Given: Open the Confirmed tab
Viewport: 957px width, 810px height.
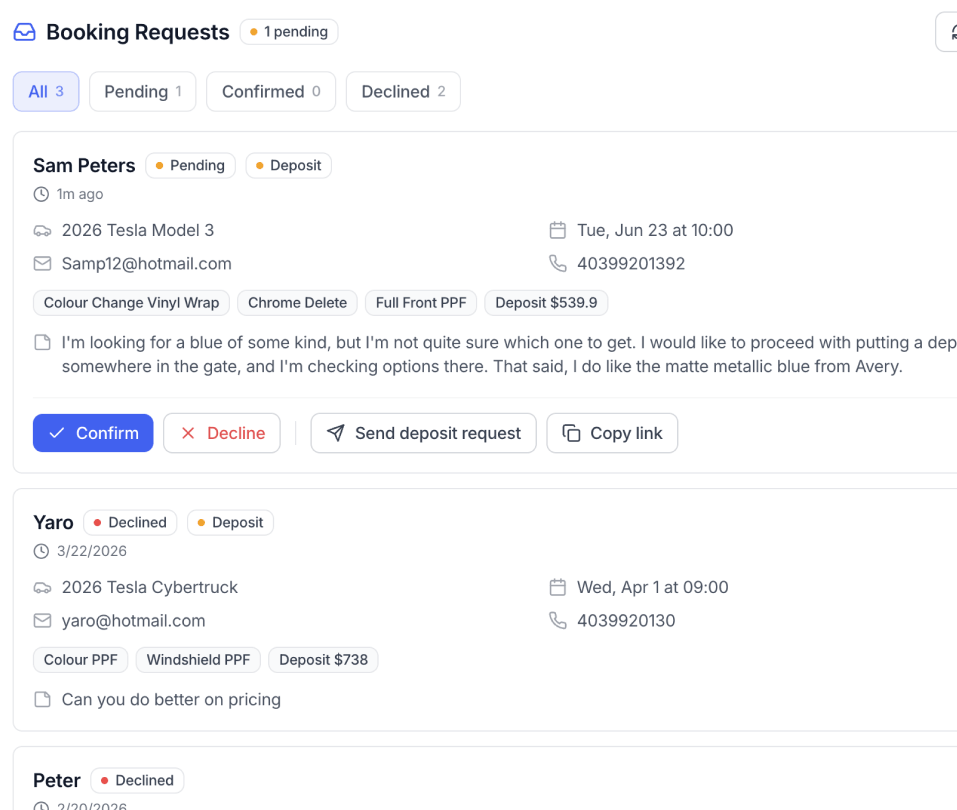Looking at the screenshot, I should click(x=271, y=92).
